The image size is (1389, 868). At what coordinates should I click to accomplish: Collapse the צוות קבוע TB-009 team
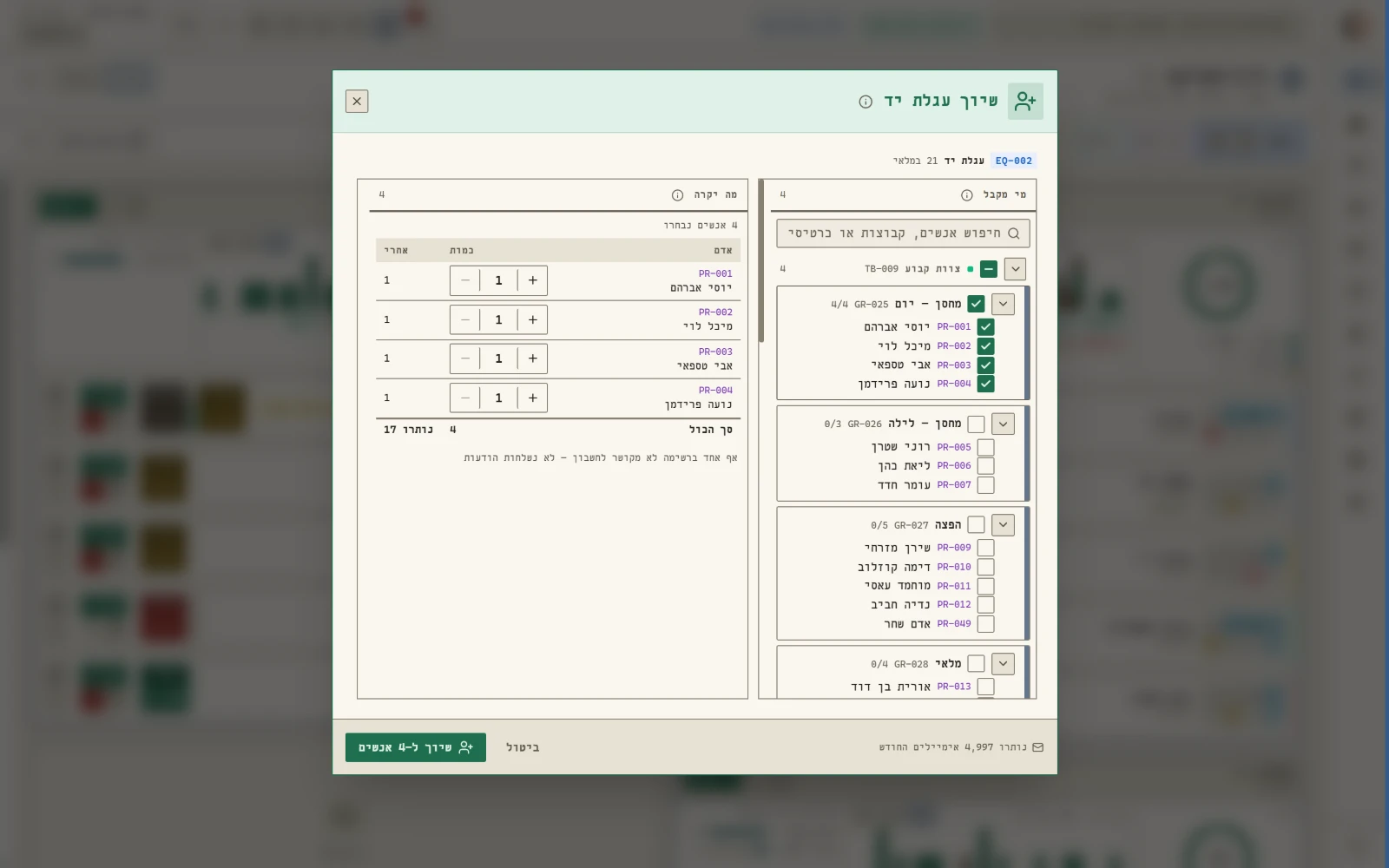coord(1015,269)
